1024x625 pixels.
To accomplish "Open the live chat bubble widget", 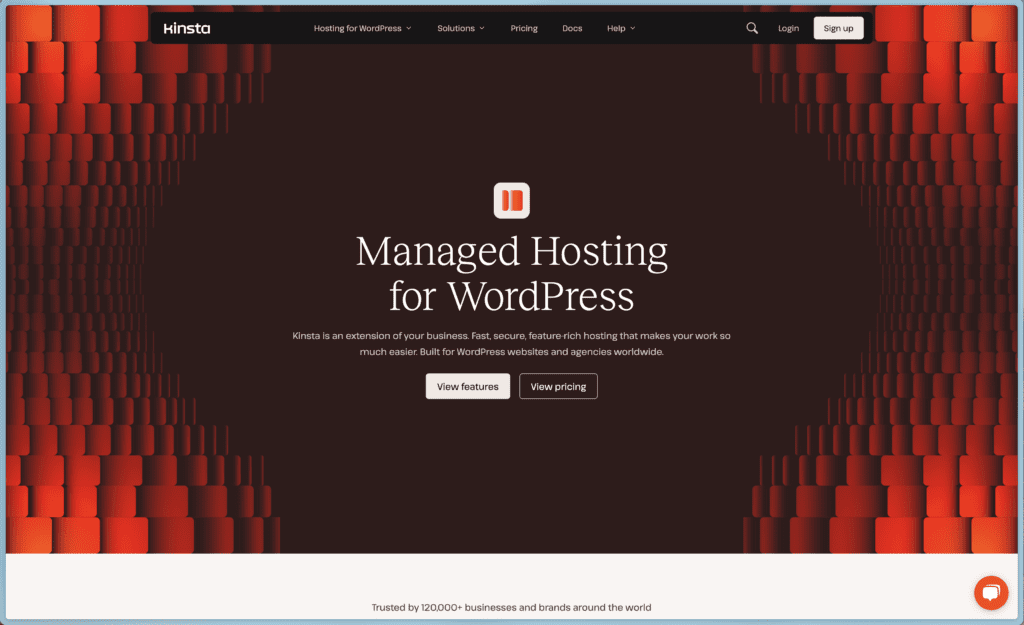I will coord(990,593).
